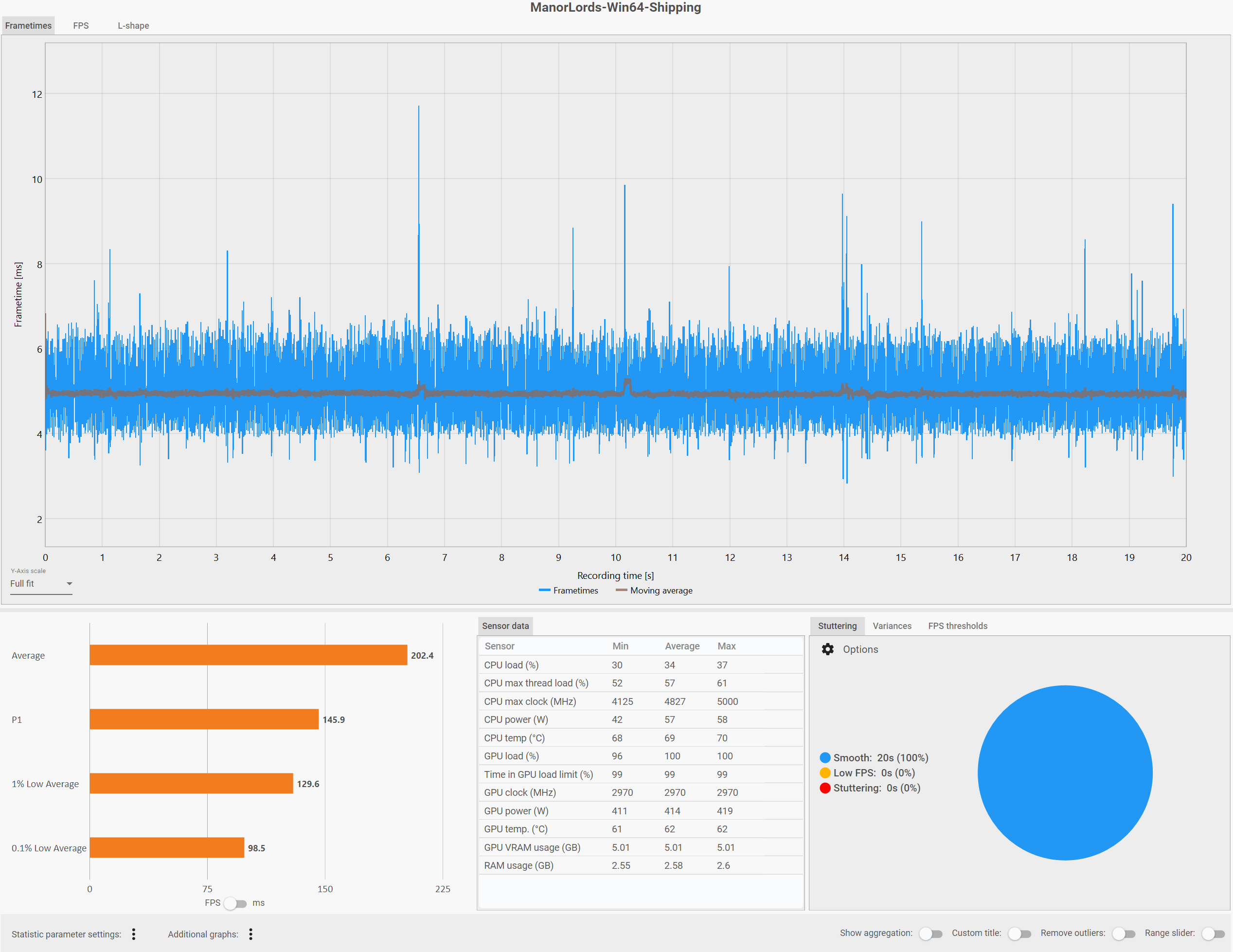1233x952 pixels.
Task: Expand the Y-Axis scale Full fit dropdown
Action: pos(41,584)
